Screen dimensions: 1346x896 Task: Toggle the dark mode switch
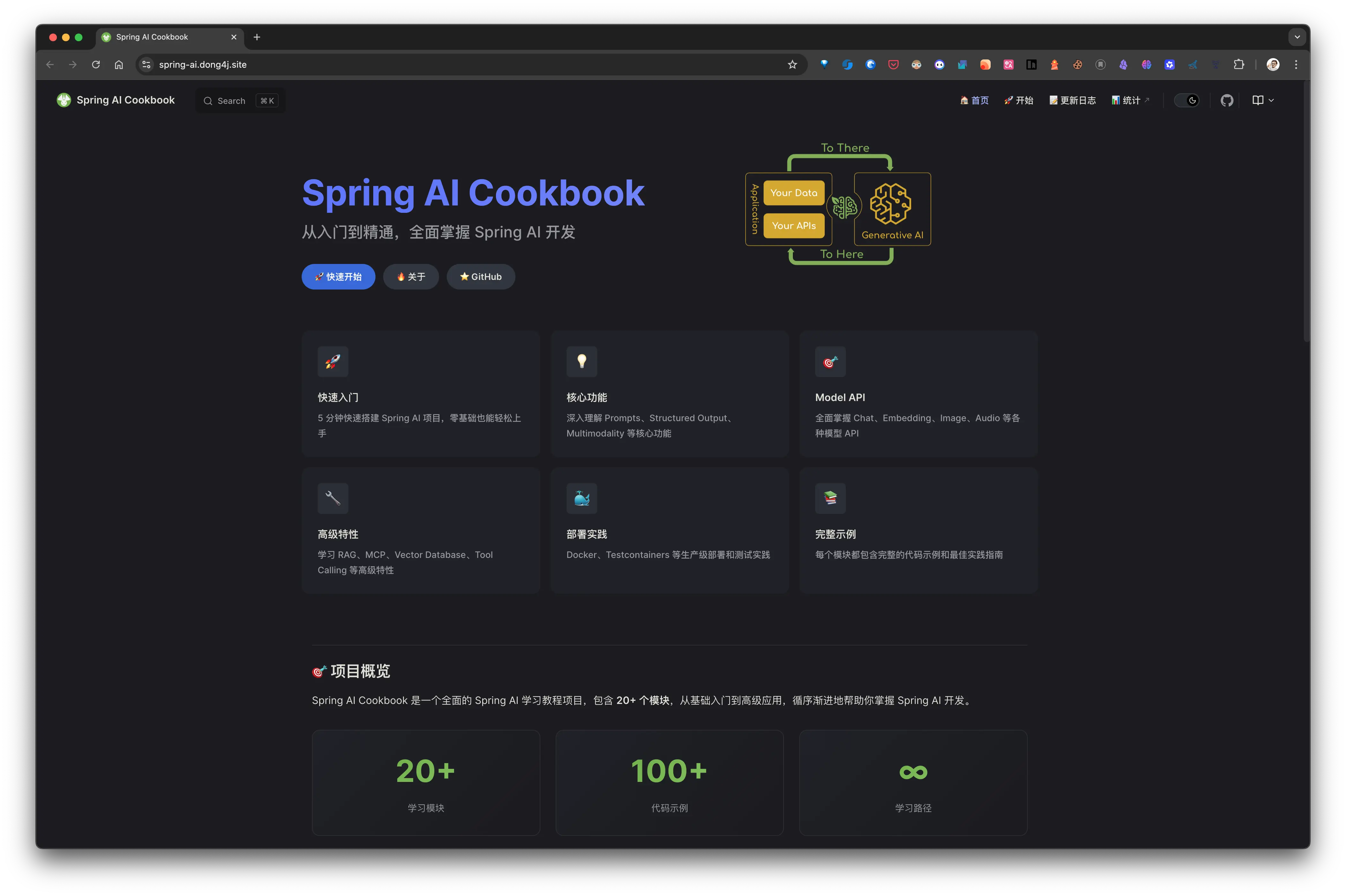(x=1187, y=101)
